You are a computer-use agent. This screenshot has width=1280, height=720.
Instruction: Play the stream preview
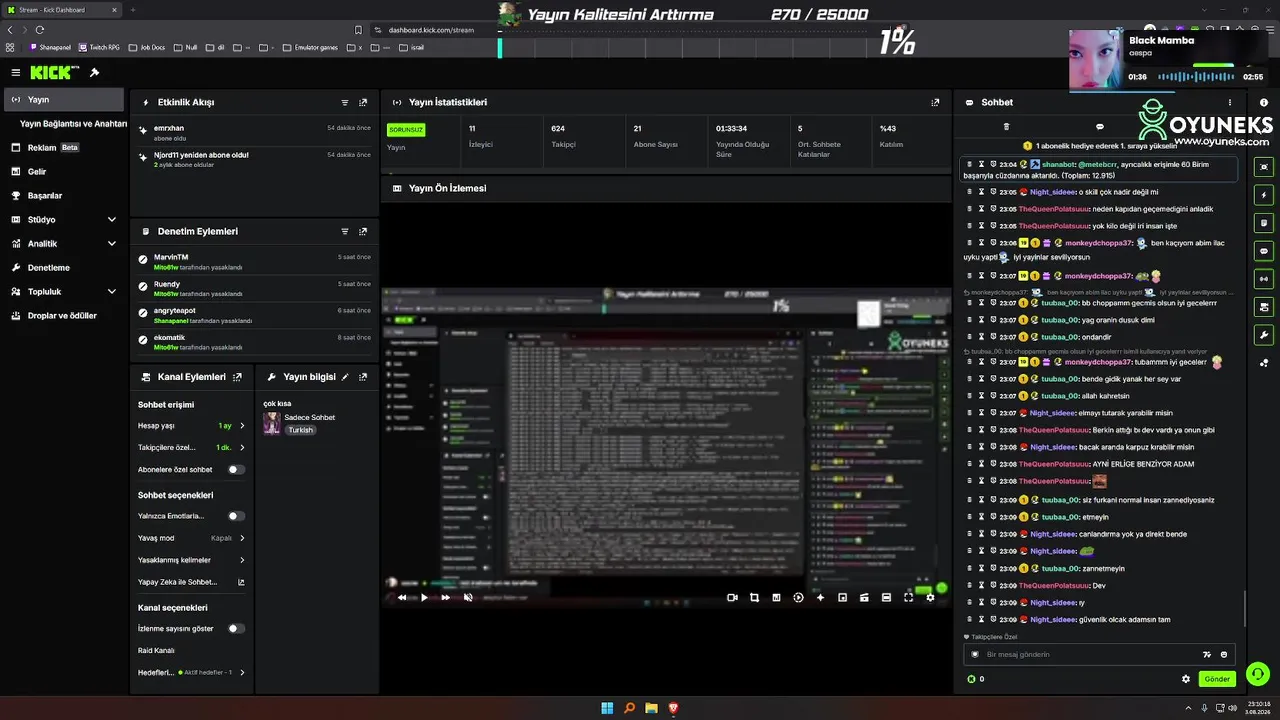[424, 597]
